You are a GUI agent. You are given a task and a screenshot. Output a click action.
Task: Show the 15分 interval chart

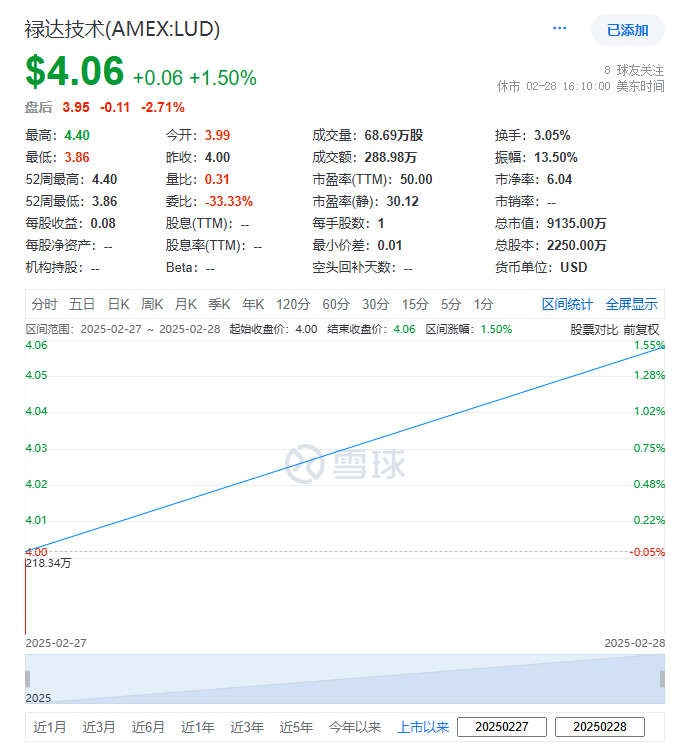coord(415,304)
